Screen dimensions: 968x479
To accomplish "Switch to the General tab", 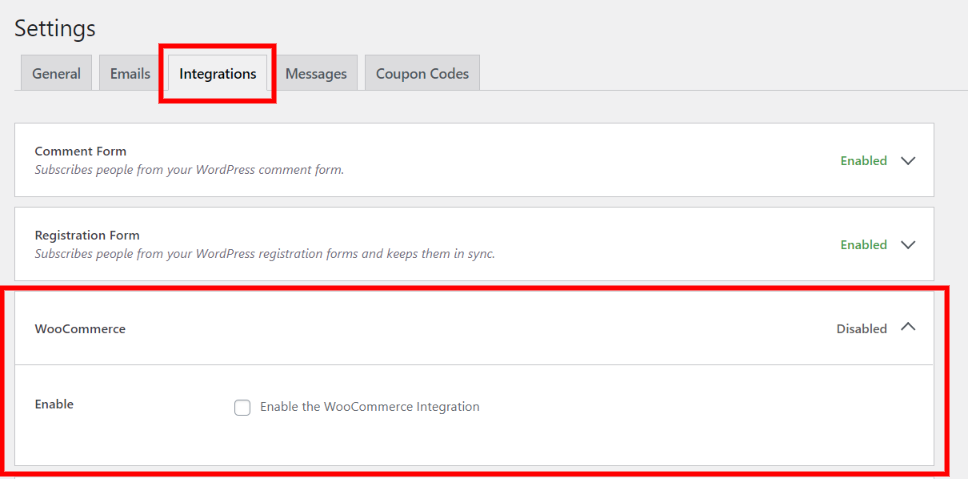I will 56,73.
